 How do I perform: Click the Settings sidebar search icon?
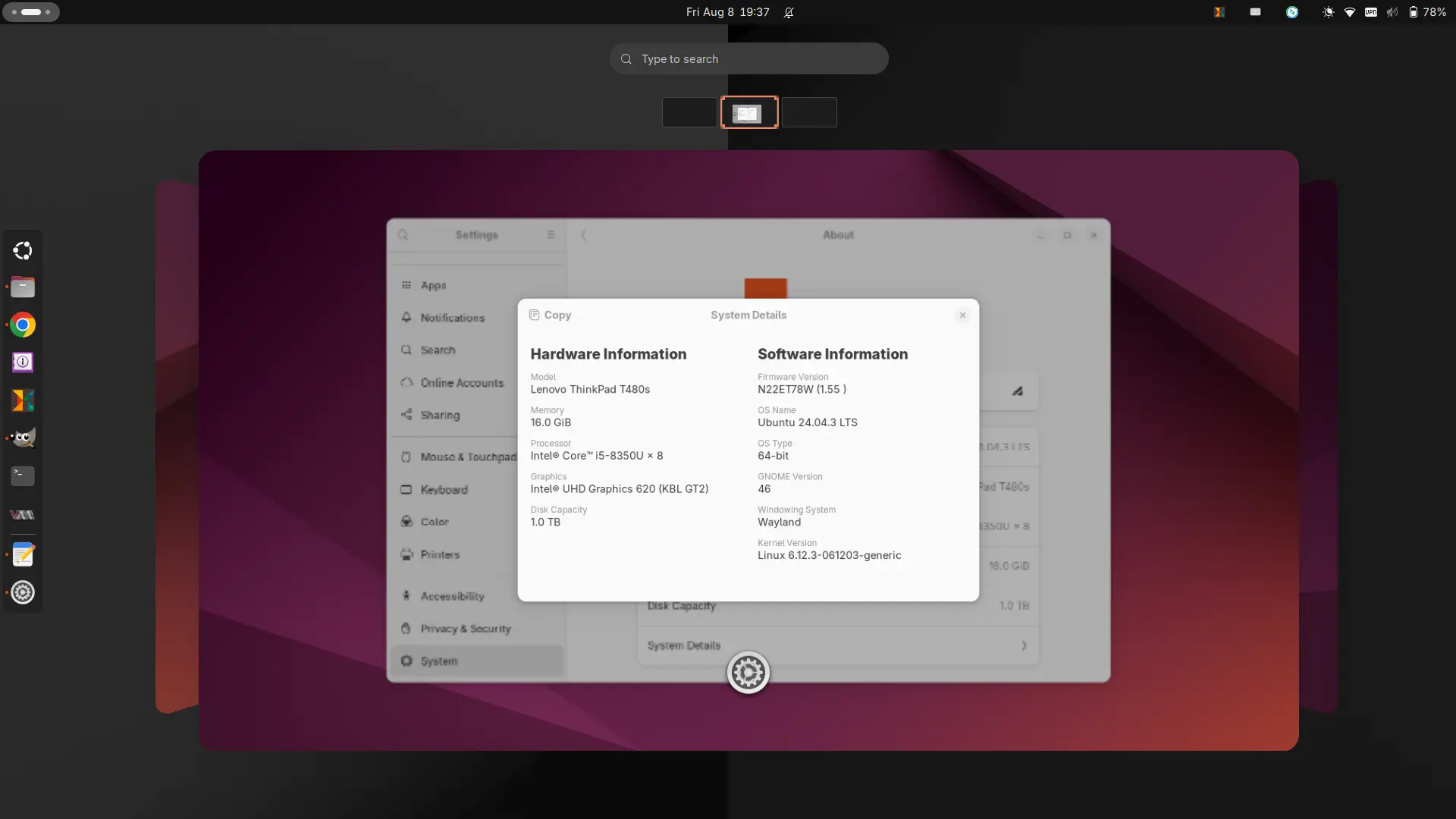403,235
